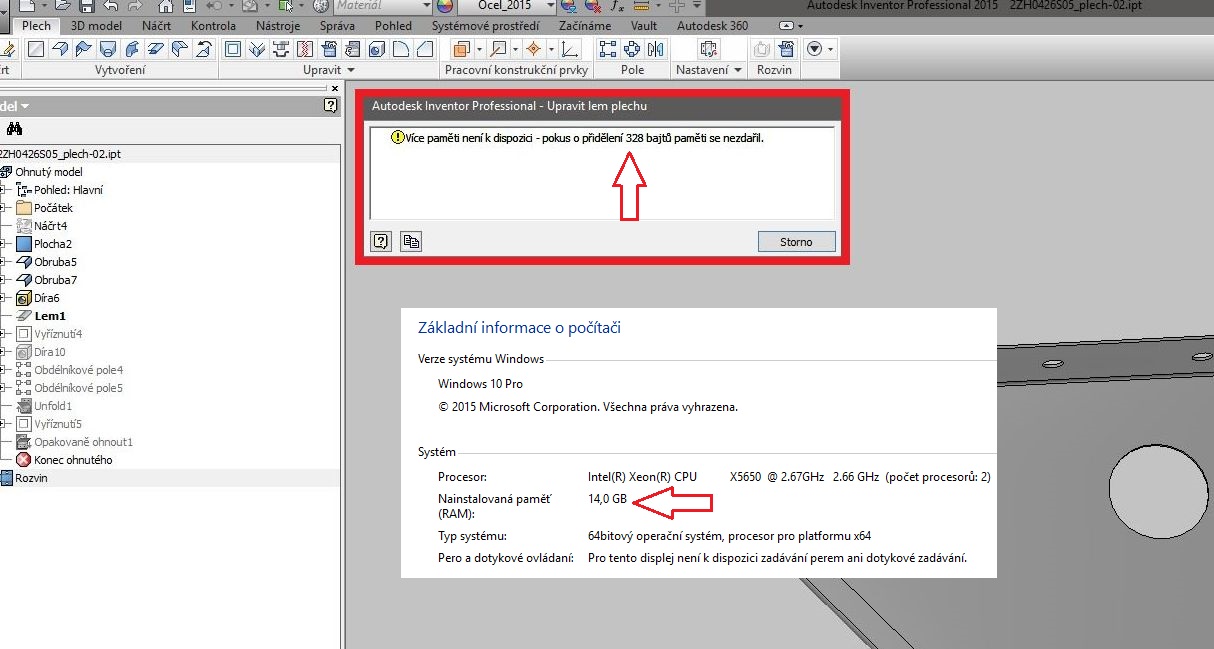Select the Corner Chamfer tool in Upravit
The width and height of the screenshot is (1214, 649).
click(x=425, y=49)
